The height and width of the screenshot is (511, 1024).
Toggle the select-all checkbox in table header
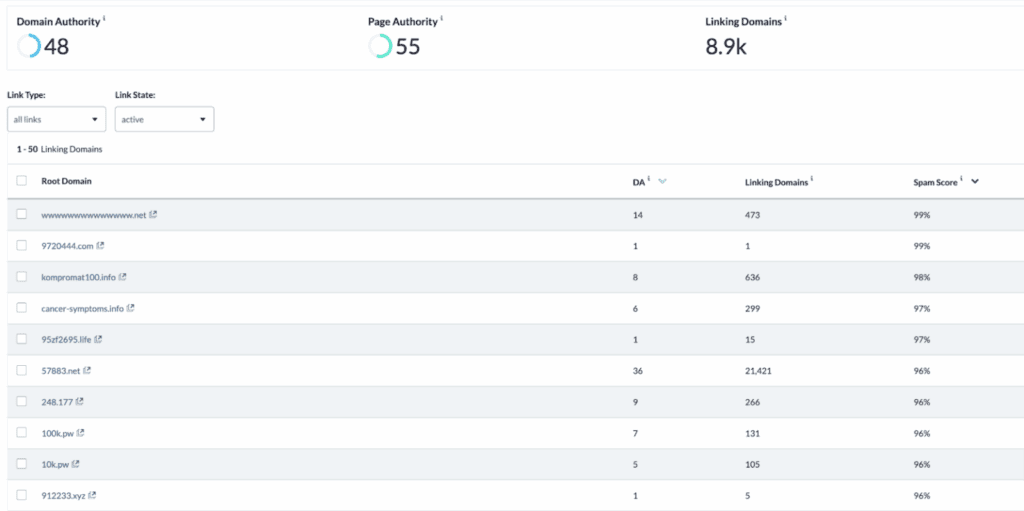coord(22,181)
